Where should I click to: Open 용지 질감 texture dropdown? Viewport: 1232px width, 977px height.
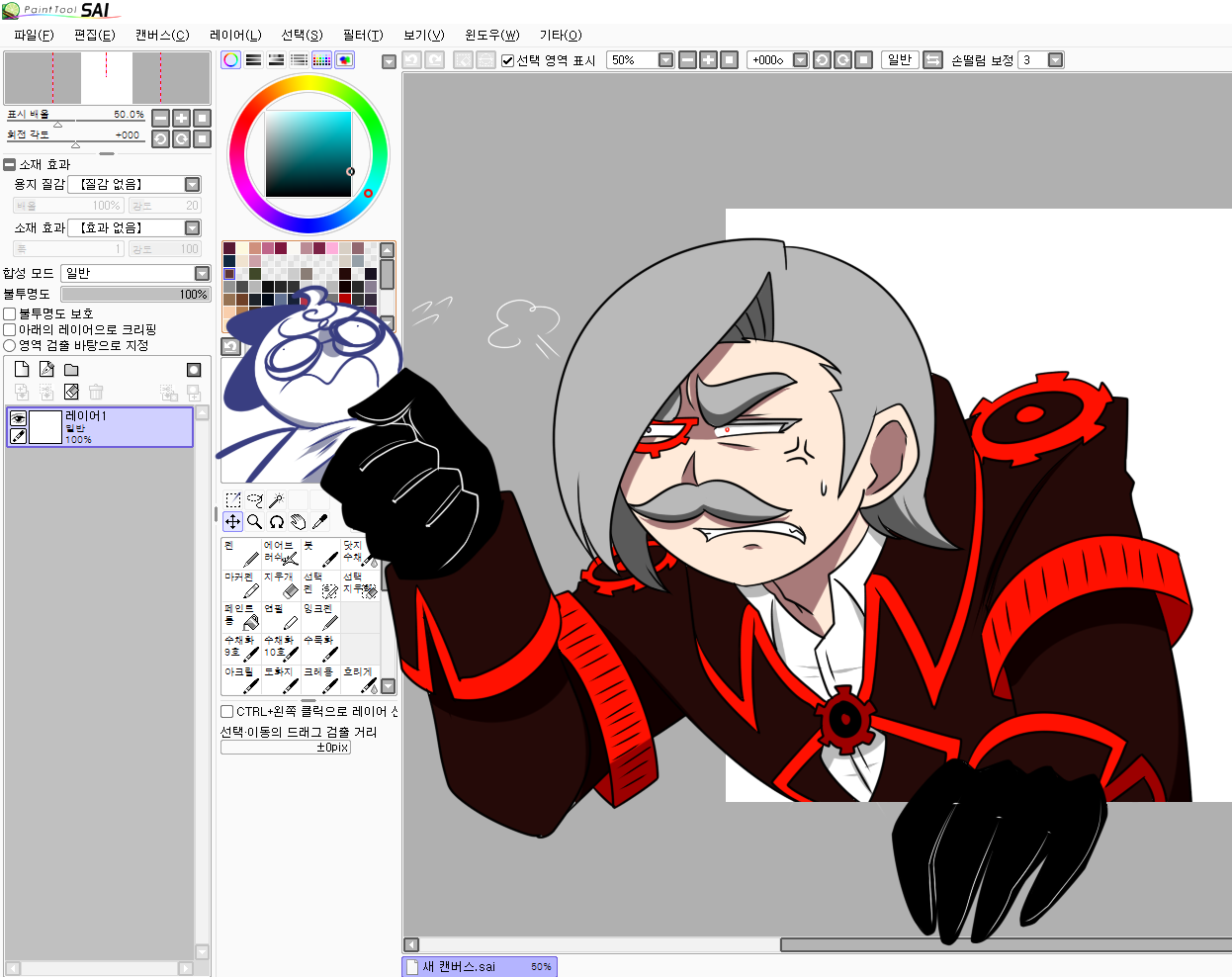[x=193, y=184]
